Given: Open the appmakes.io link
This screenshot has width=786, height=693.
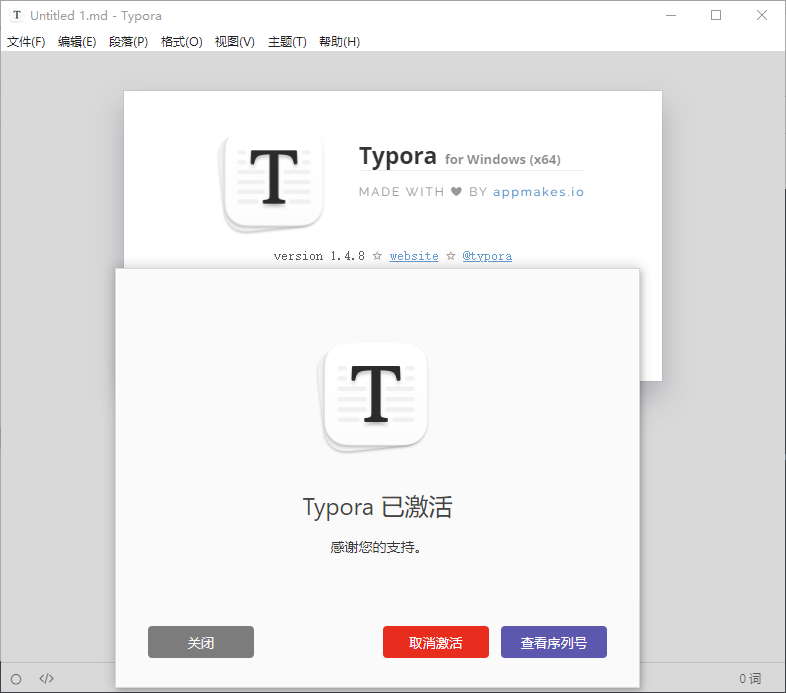Looking at the screenshot, I should (x=538, y=192).
